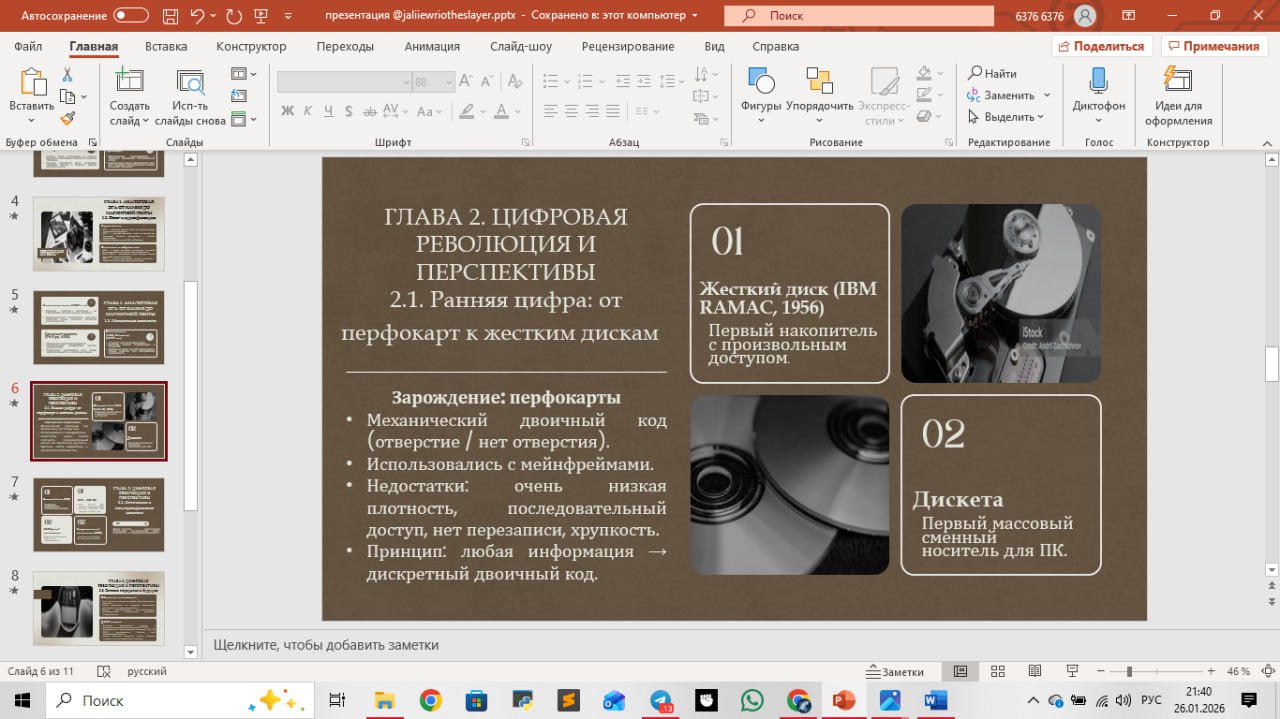Switch to the Конструктор tab

(x=251, y=47)
